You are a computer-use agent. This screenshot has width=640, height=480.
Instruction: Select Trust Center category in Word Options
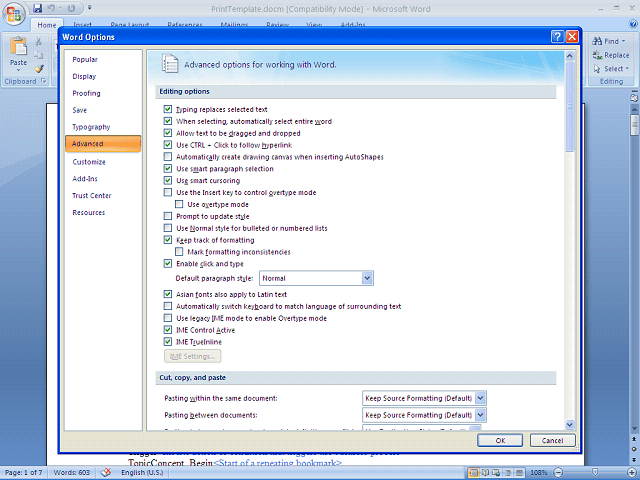pyautogui.click(x=103, y=196)
